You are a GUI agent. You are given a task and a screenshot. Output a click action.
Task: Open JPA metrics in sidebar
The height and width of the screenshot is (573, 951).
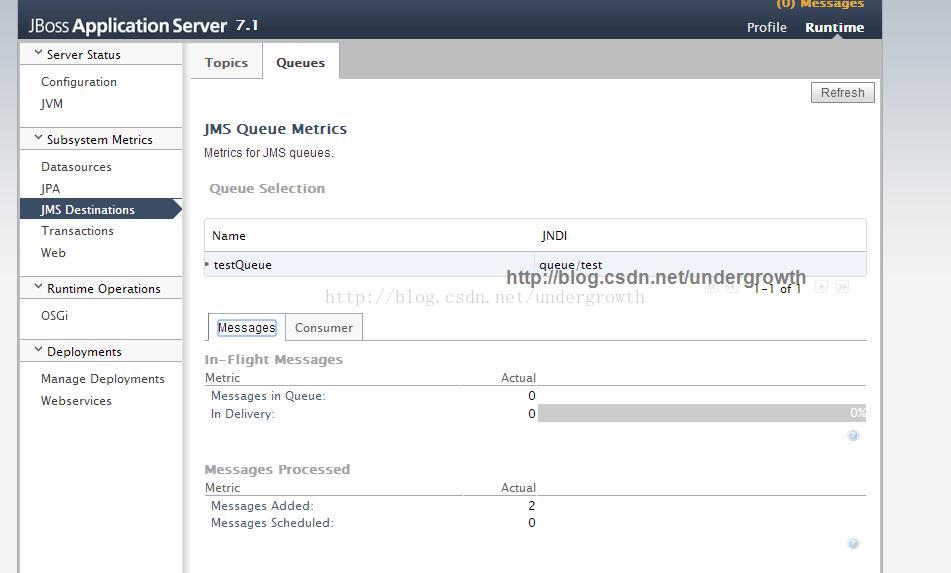click(x=50, y=189)
